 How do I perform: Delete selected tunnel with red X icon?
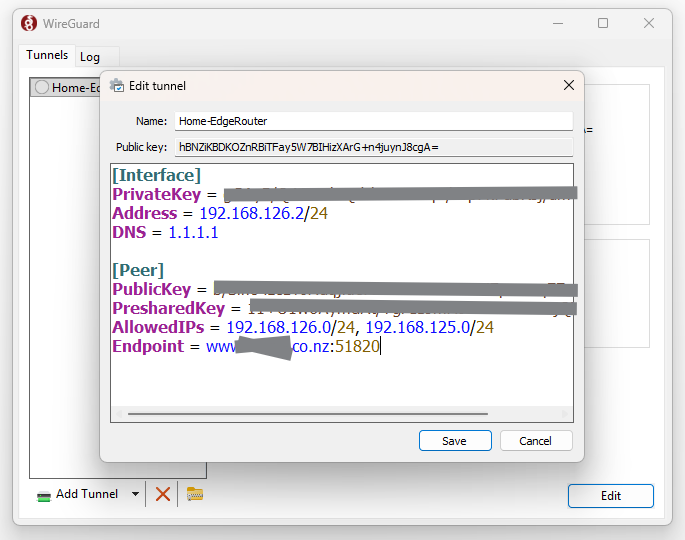click(163, 494)
